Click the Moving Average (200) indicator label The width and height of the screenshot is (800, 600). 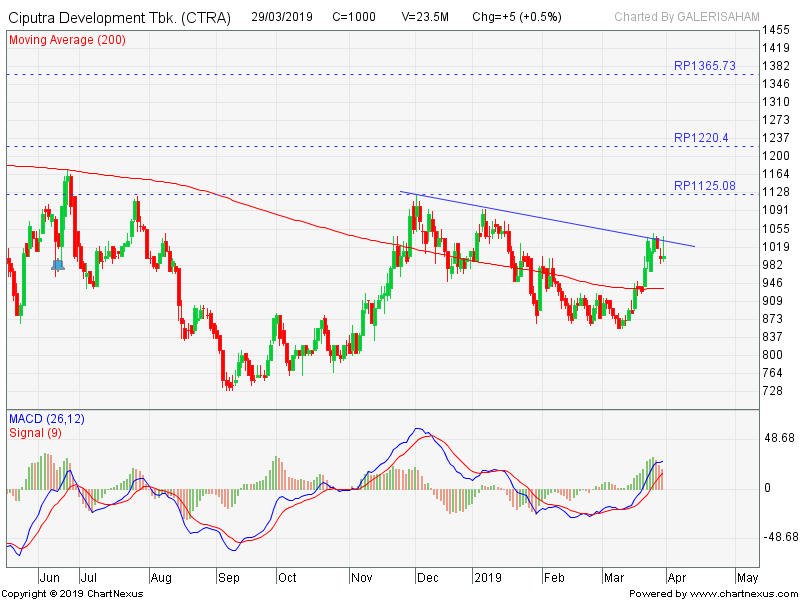[67, 40]
